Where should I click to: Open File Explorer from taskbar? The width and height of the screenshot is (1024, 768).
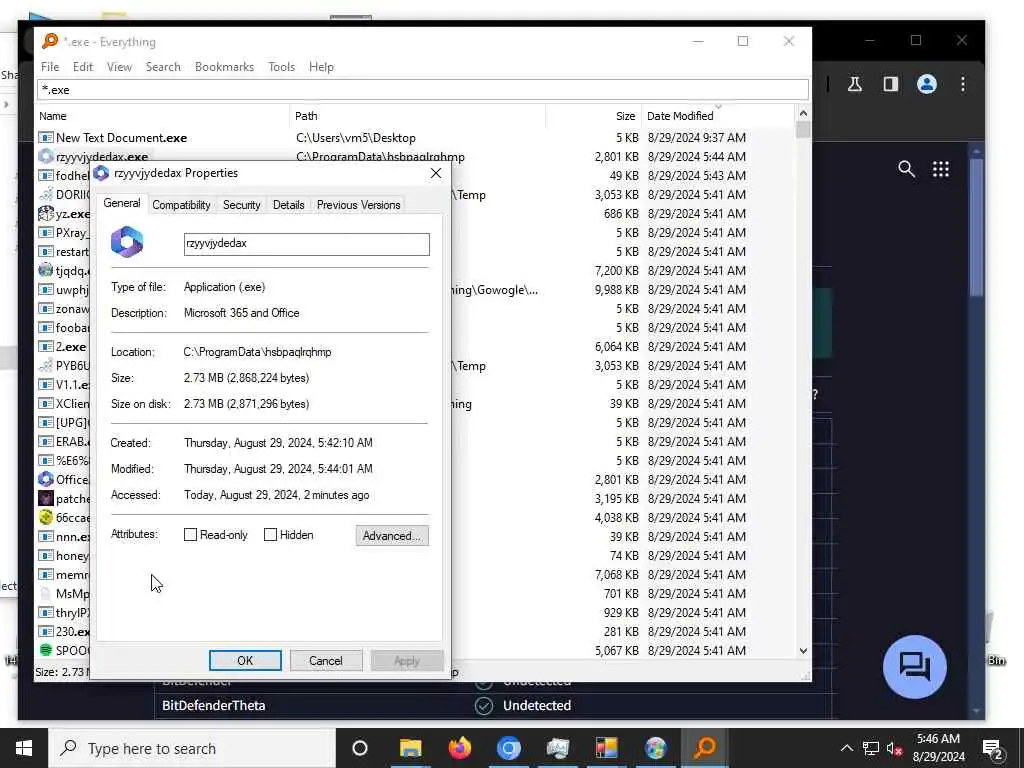pos(411,748)
